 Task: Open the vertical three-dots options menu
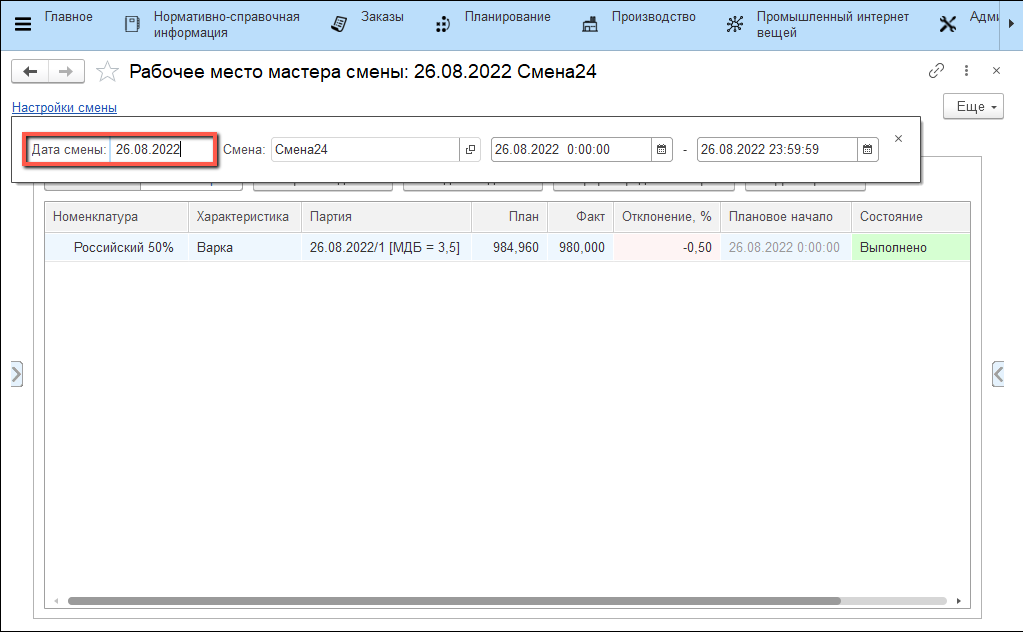[966, 71]
